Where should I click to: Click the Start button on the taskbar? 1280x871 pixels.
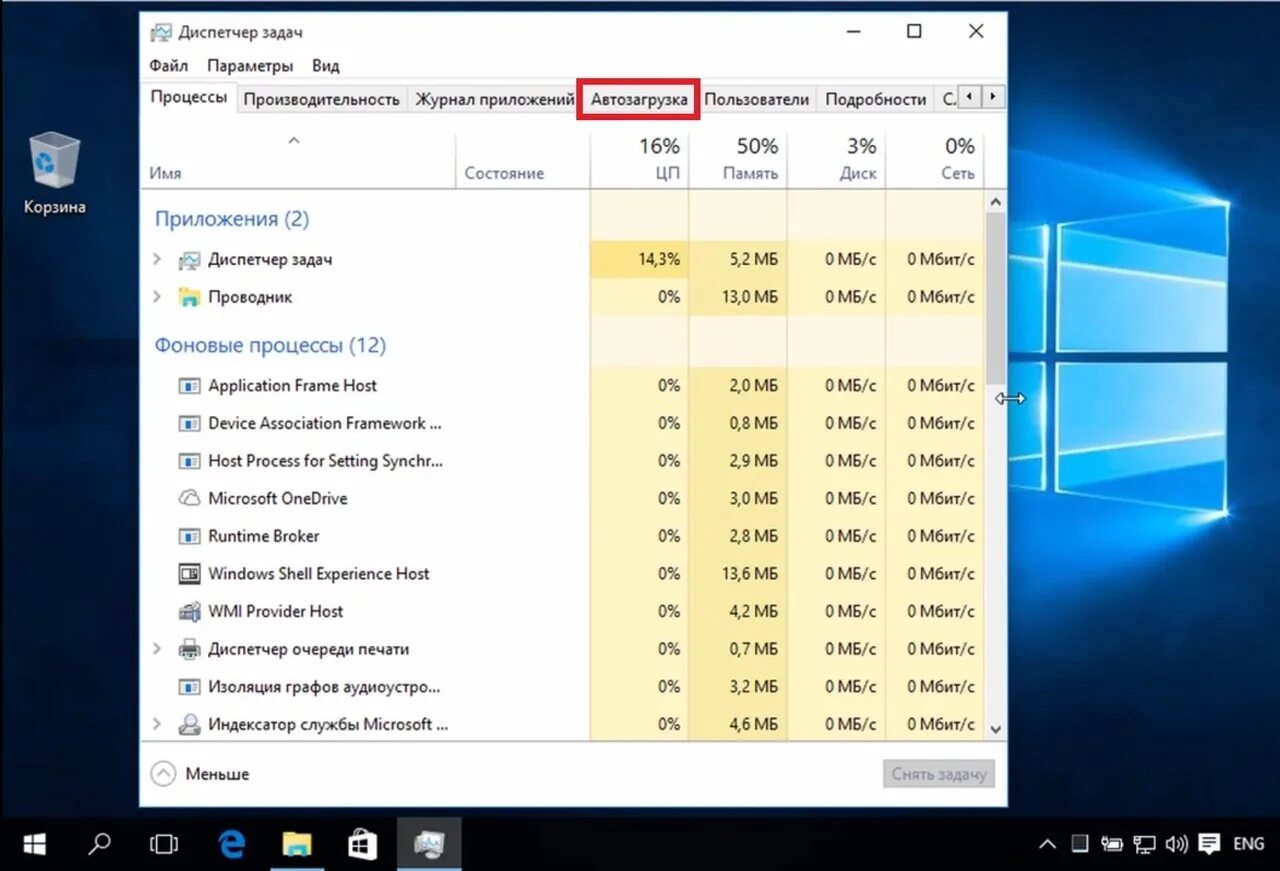(x=34, y=844)
